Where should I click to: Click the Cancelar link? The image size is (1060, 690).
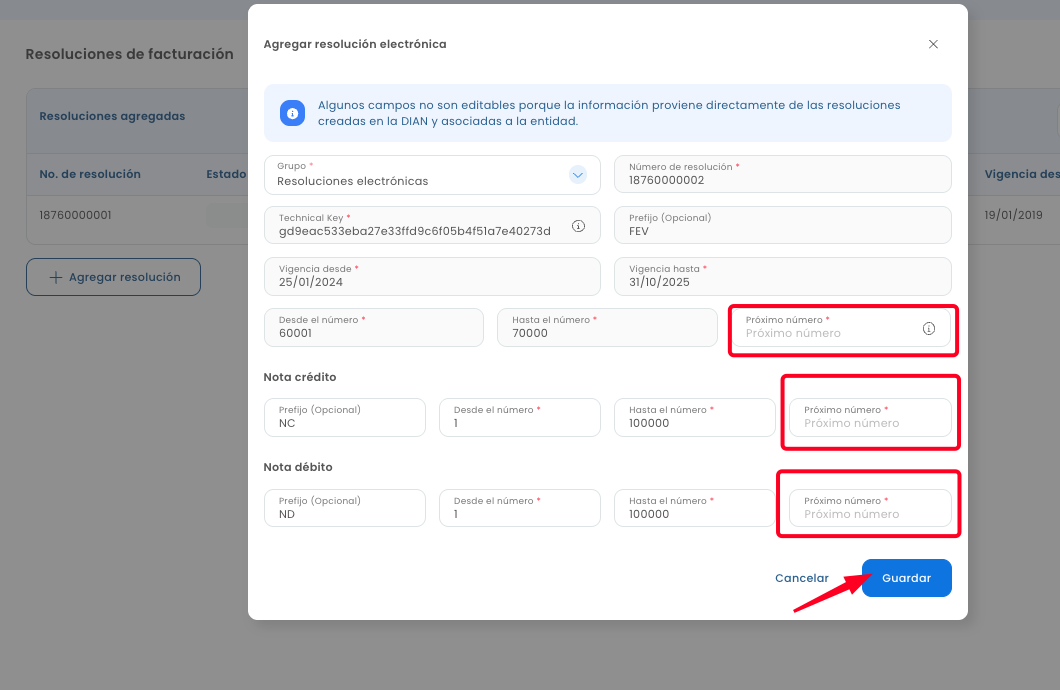[x=802, y=578]
